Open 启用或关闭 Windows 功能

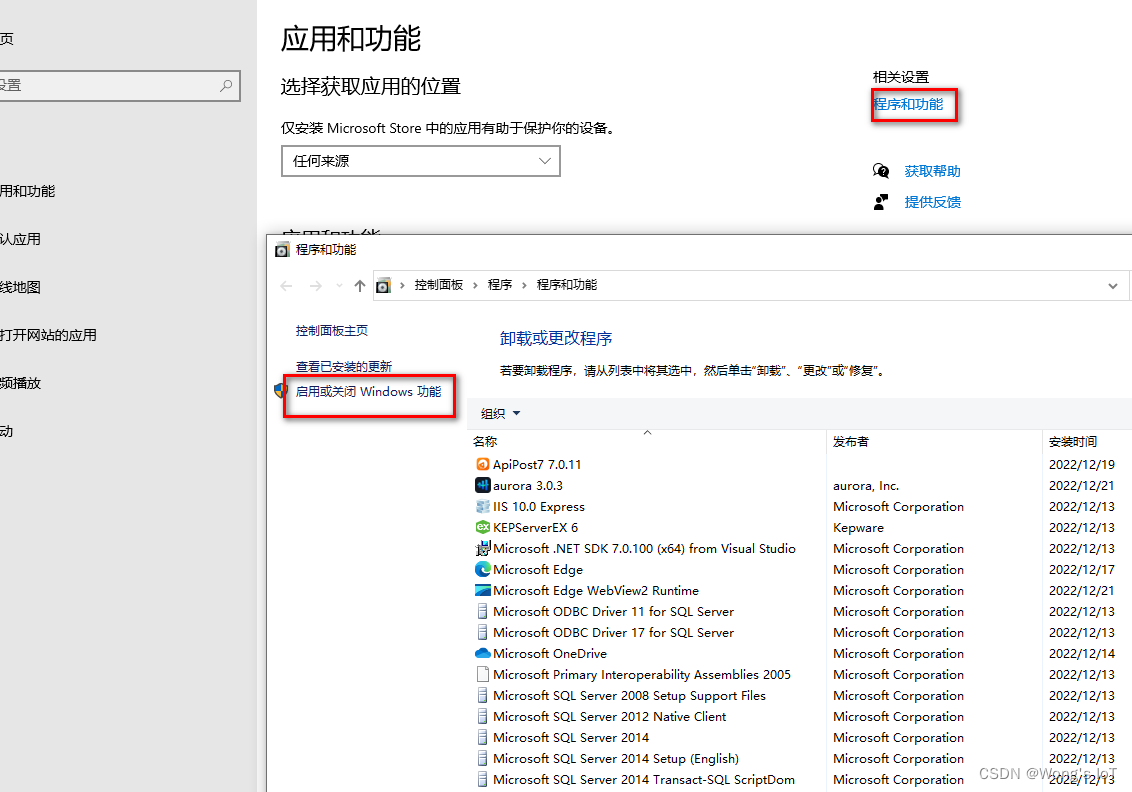click(369, 391)
